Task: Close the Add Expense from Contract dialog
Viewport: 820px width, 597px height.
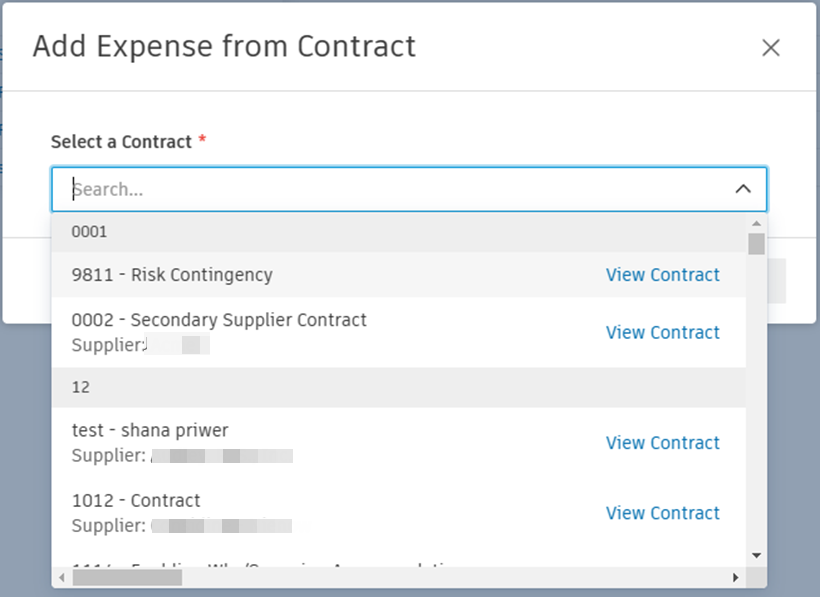Action: 770,48
